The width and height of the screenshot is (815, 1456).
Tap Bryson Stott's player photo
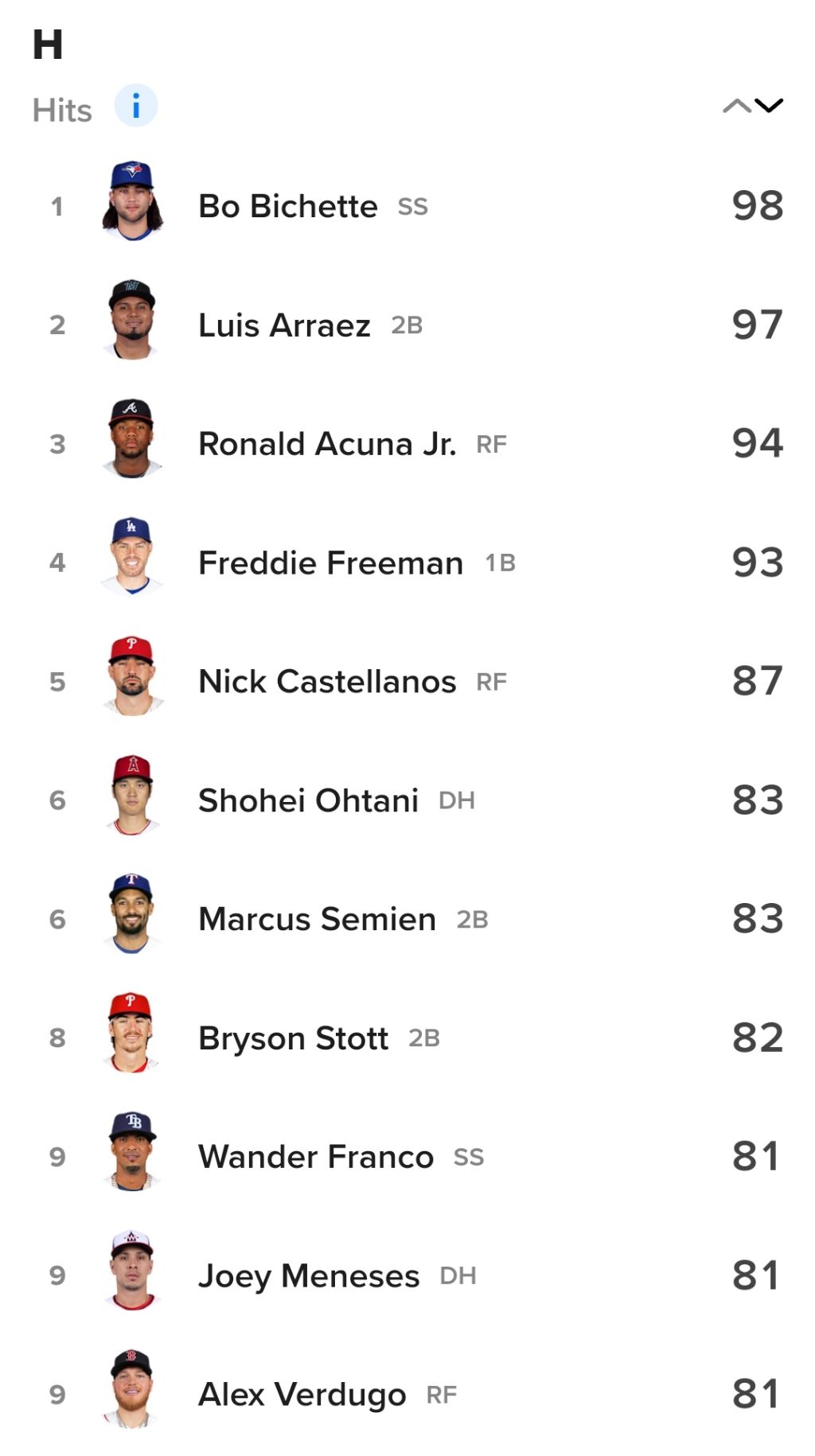[132, 1034]
